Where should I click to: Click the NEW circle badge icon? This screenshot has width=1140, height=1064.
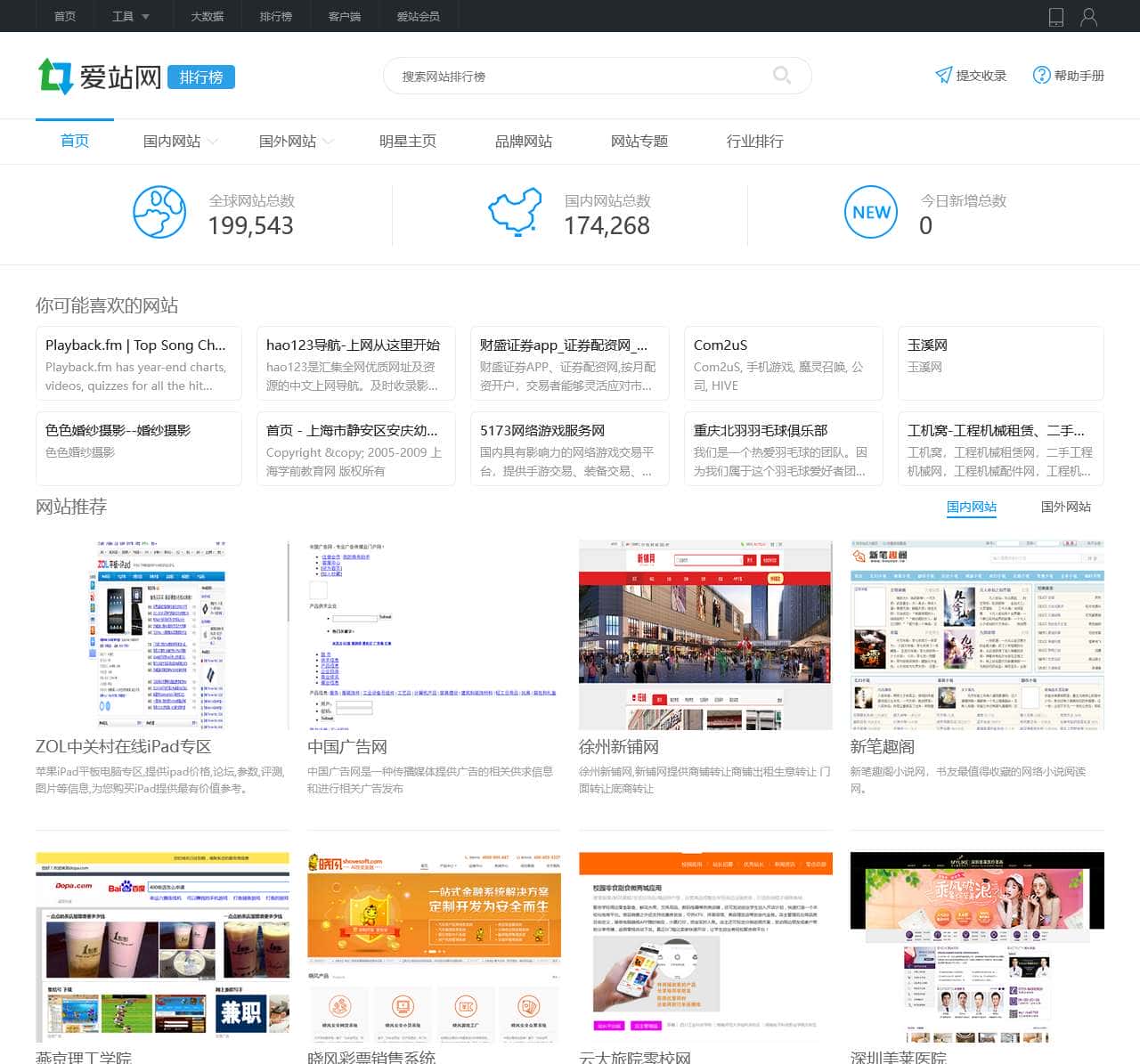pos(870,212)
